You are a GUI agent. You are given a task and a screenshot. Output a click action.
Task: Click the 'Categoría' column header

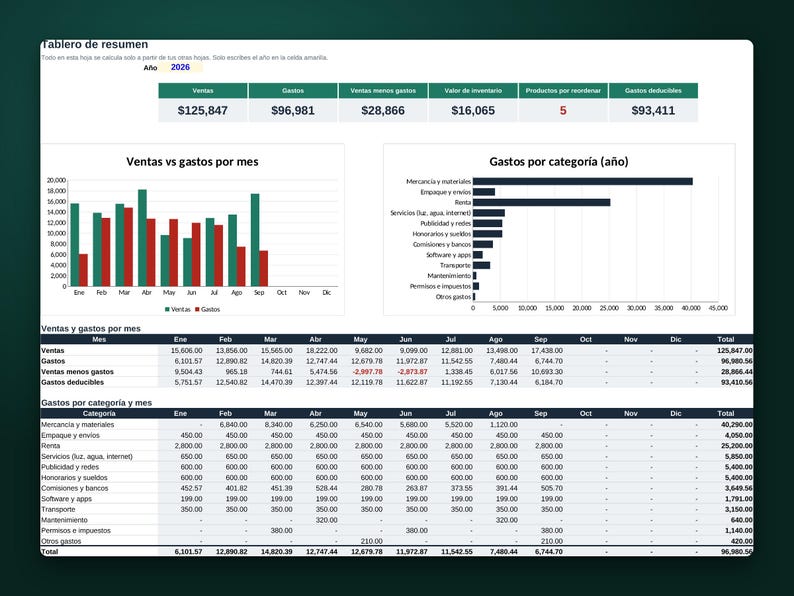(x=99, y=414)
